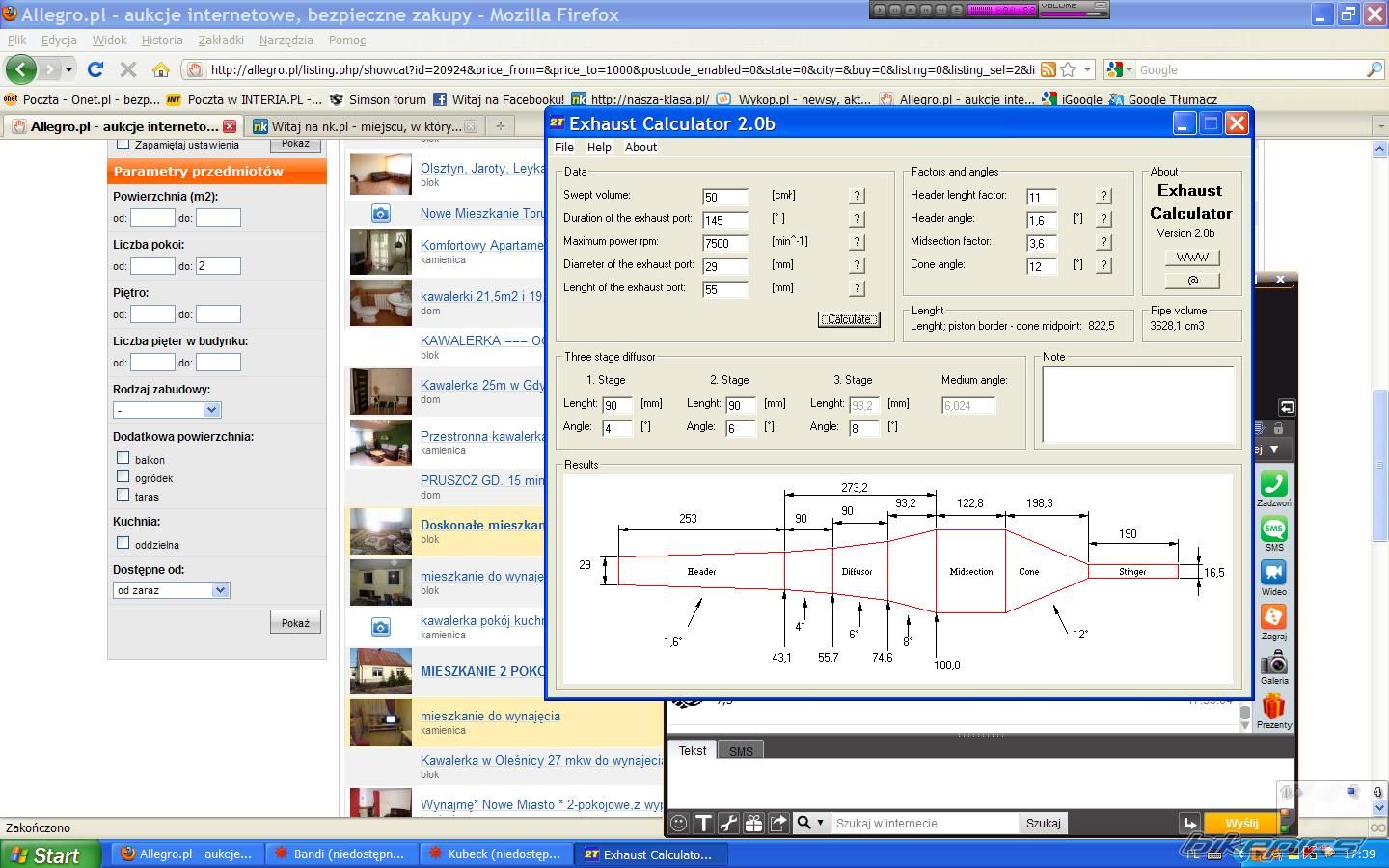Open help for Midsection factor
Image resolution: width=1389 pixels, height=868 pixels.
(x=1104, y=242)
